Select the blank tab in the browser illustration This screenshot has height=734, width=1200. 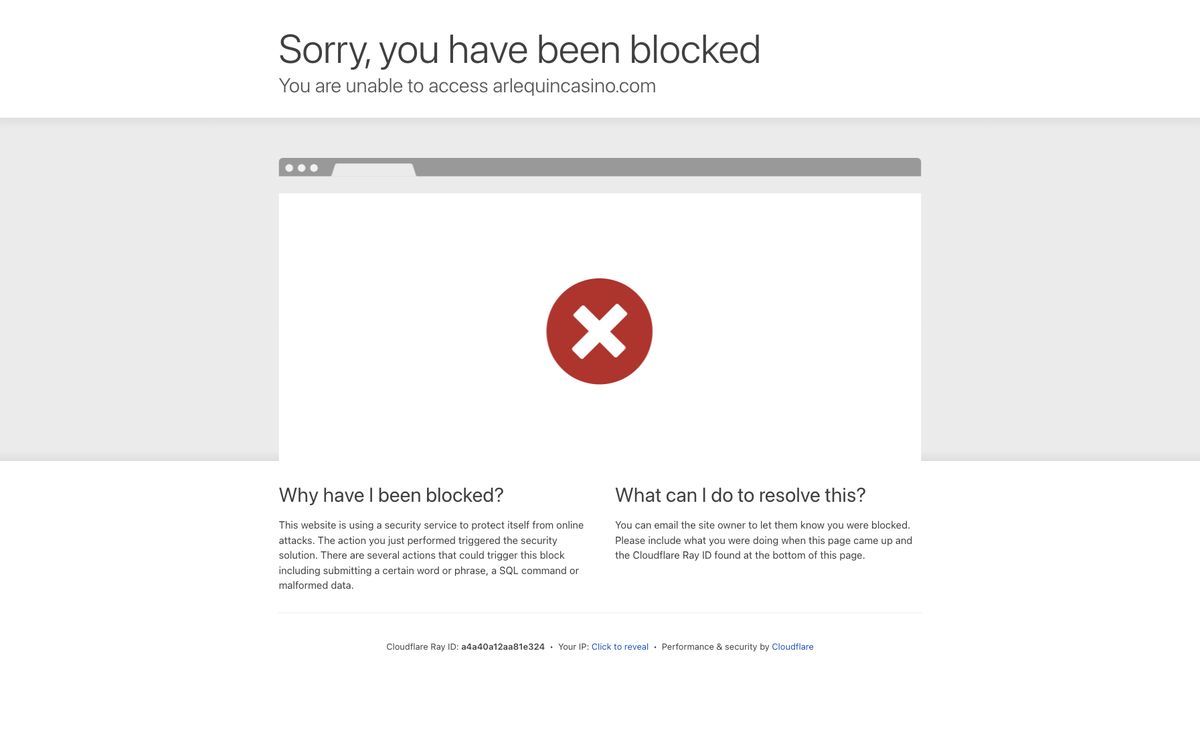374,170
